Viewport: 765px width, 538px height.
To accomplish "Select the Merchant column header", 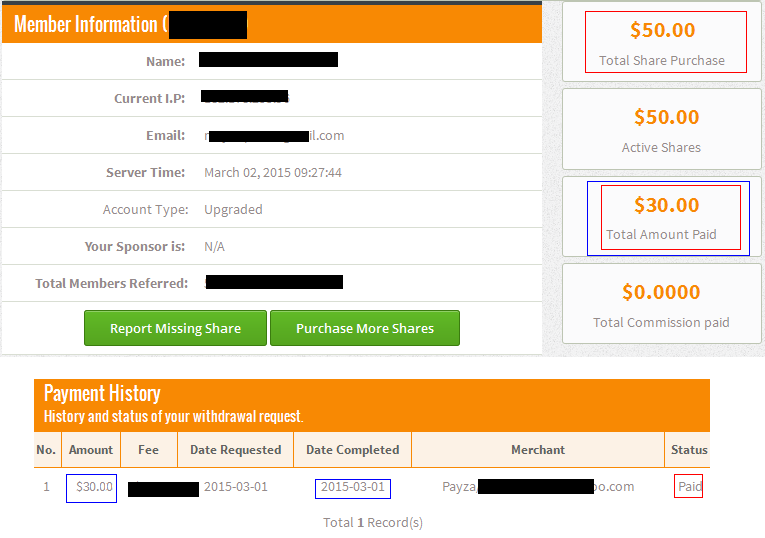I will 538,450.
